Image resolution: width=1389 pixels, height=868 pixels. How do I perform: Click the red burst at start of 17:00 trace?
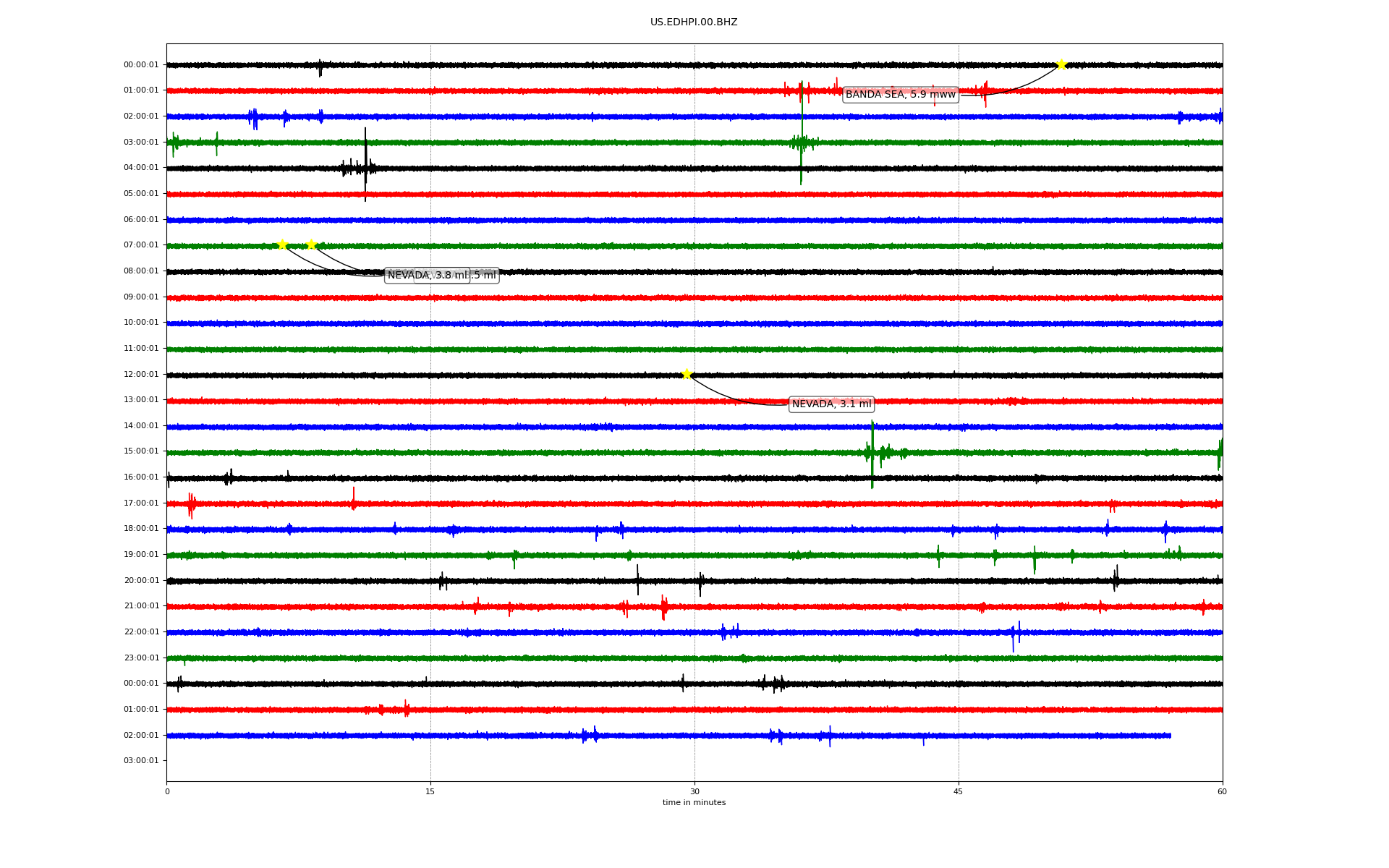(191, 504)
